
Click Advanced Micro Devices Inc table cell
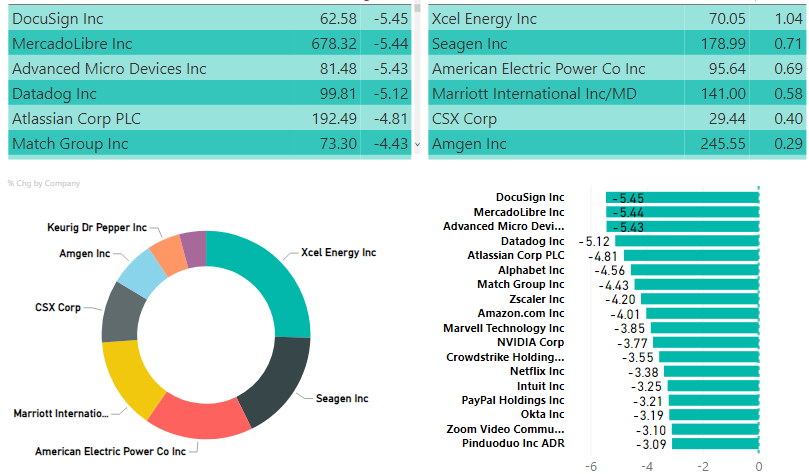coord(109,69)
